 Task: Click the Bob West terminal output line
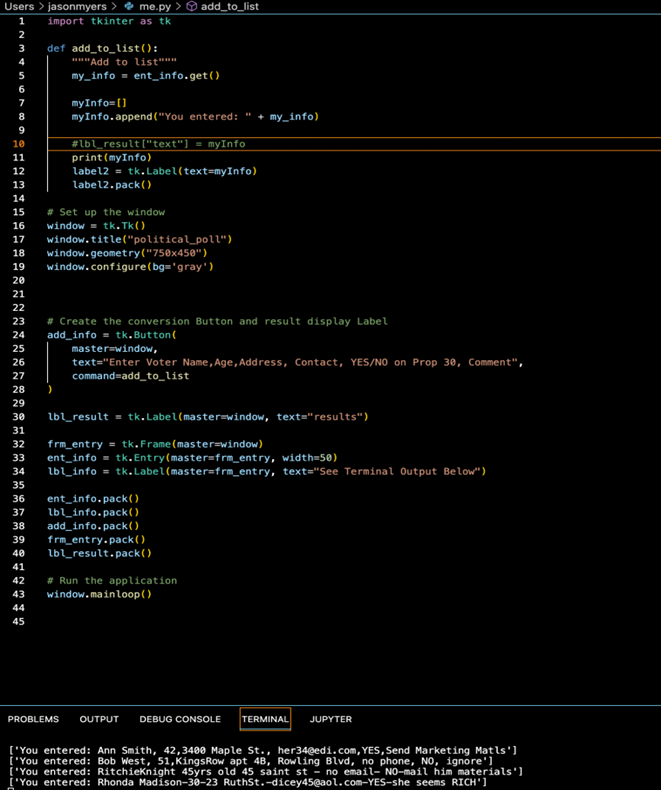[250, 761]
